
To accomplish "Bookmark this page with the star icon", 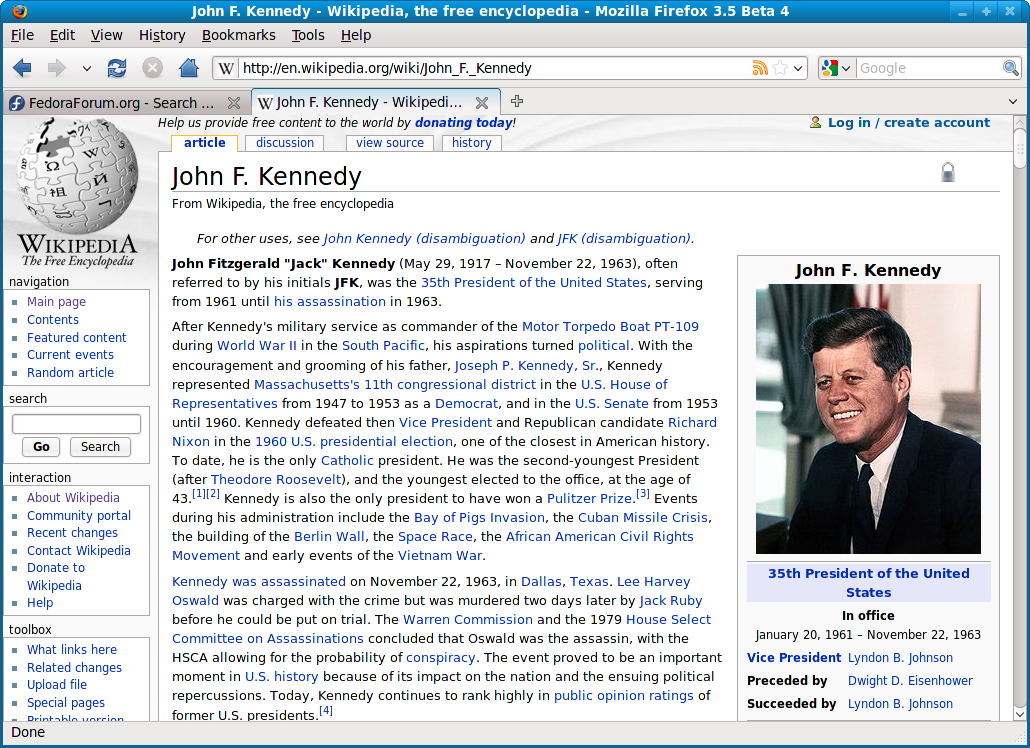I will 780,68.
